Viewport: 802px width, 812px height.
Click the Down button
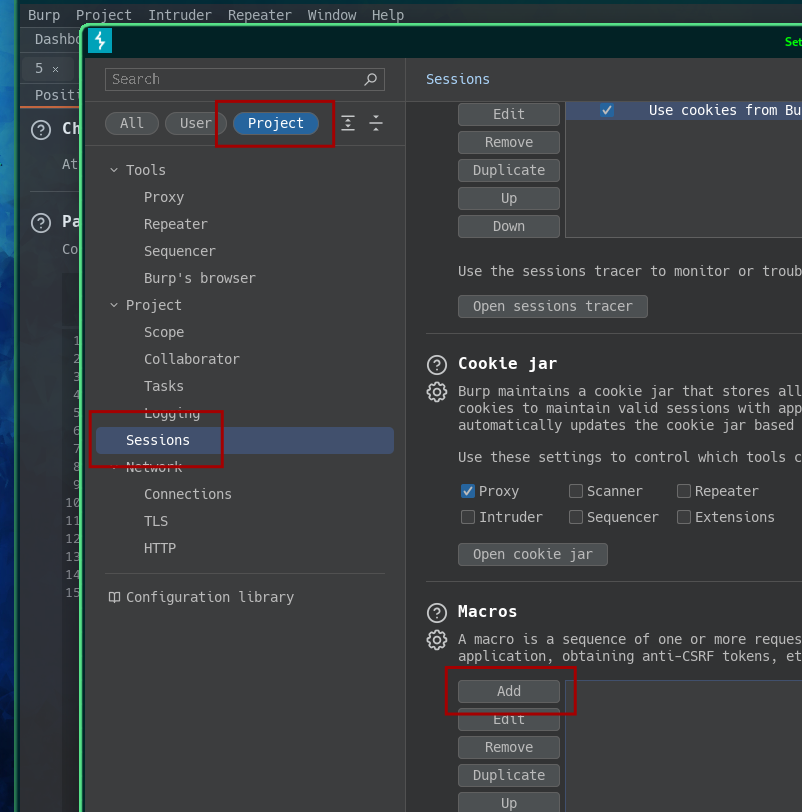(x=508, y=226)
